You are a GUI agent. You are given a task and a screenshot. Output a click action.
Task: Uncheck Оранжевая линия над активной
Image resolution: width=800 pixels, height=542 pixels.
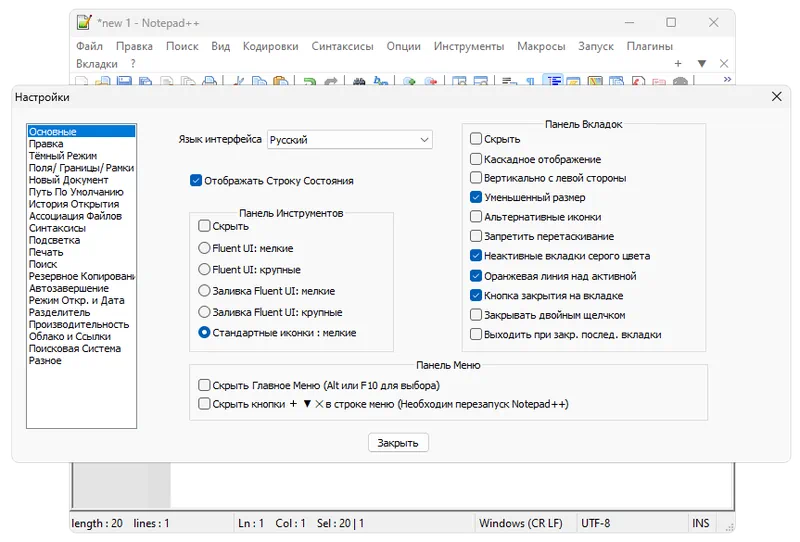point(476,276)
